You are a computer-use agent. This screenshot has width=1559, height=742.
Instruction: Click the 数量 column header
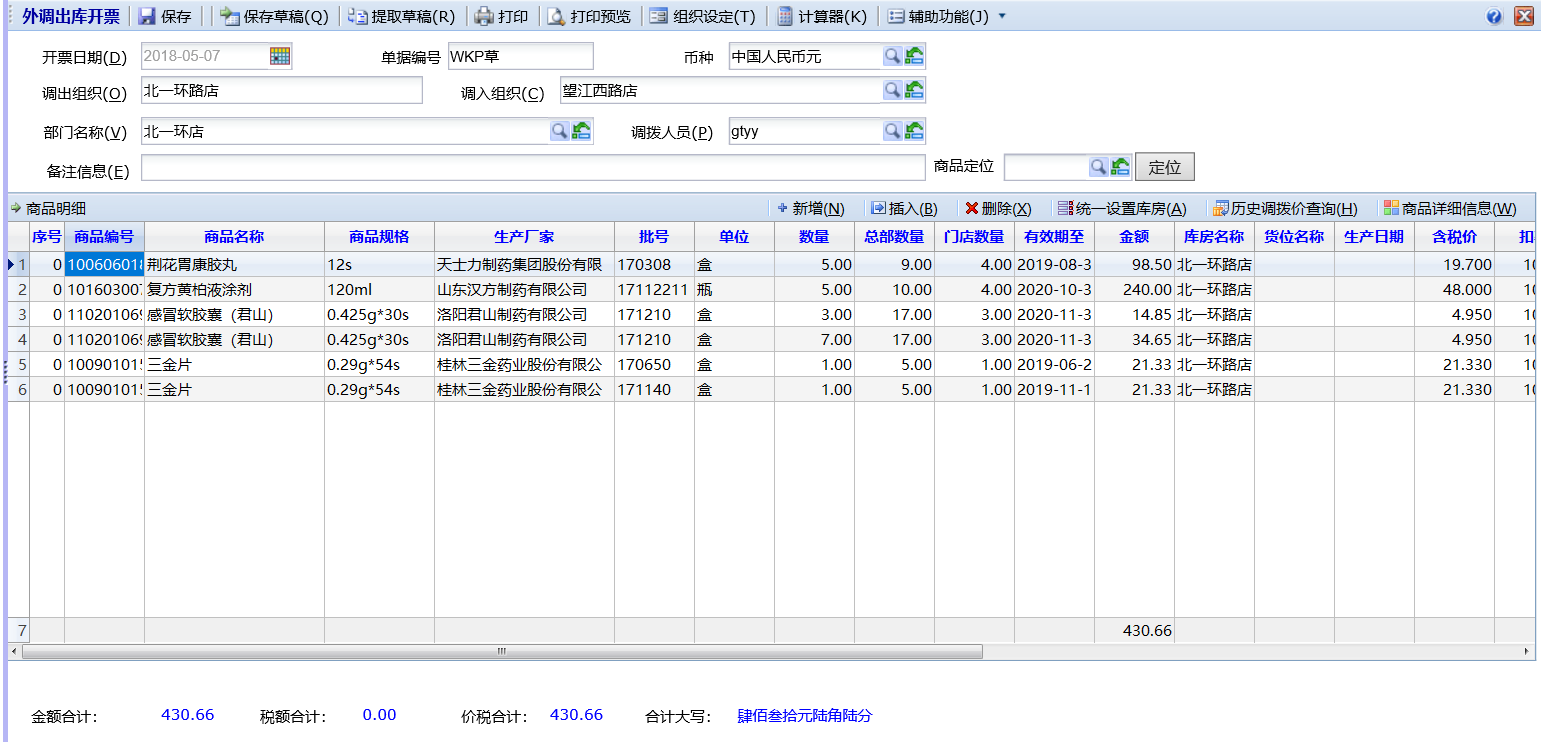point(814,237)
